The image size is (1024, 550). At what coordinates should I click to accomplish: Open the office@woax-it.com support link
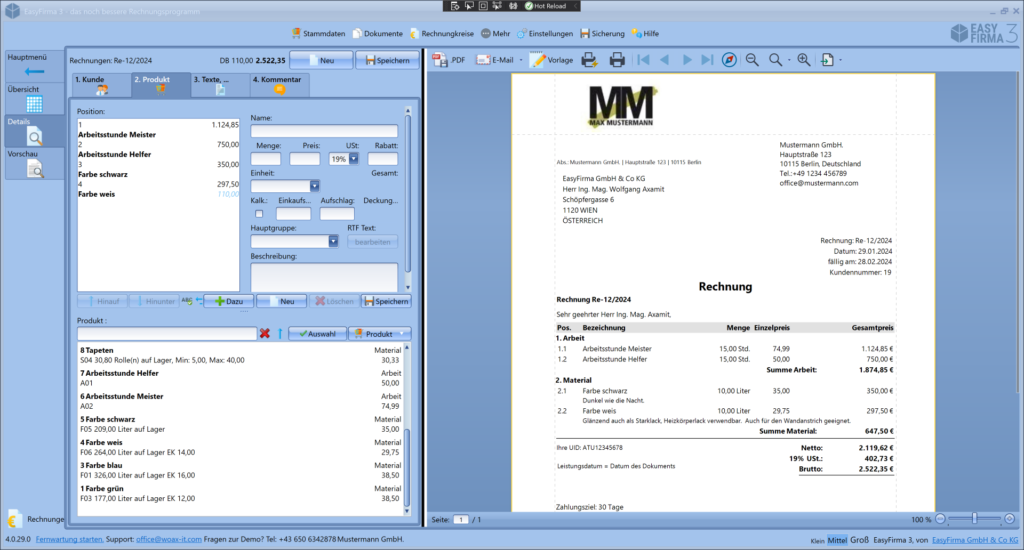click(x=169, y=540)
